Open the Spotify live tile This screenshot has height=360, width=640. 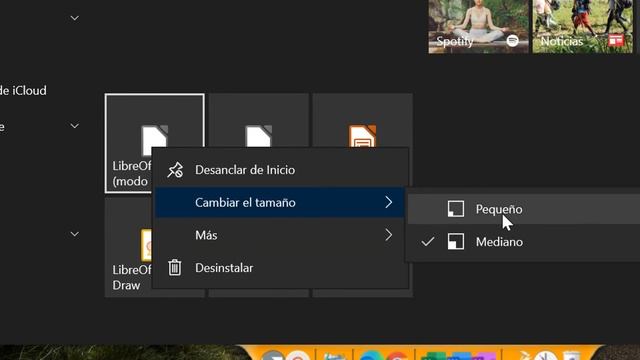pyautogui.click(x=478, y=27)
